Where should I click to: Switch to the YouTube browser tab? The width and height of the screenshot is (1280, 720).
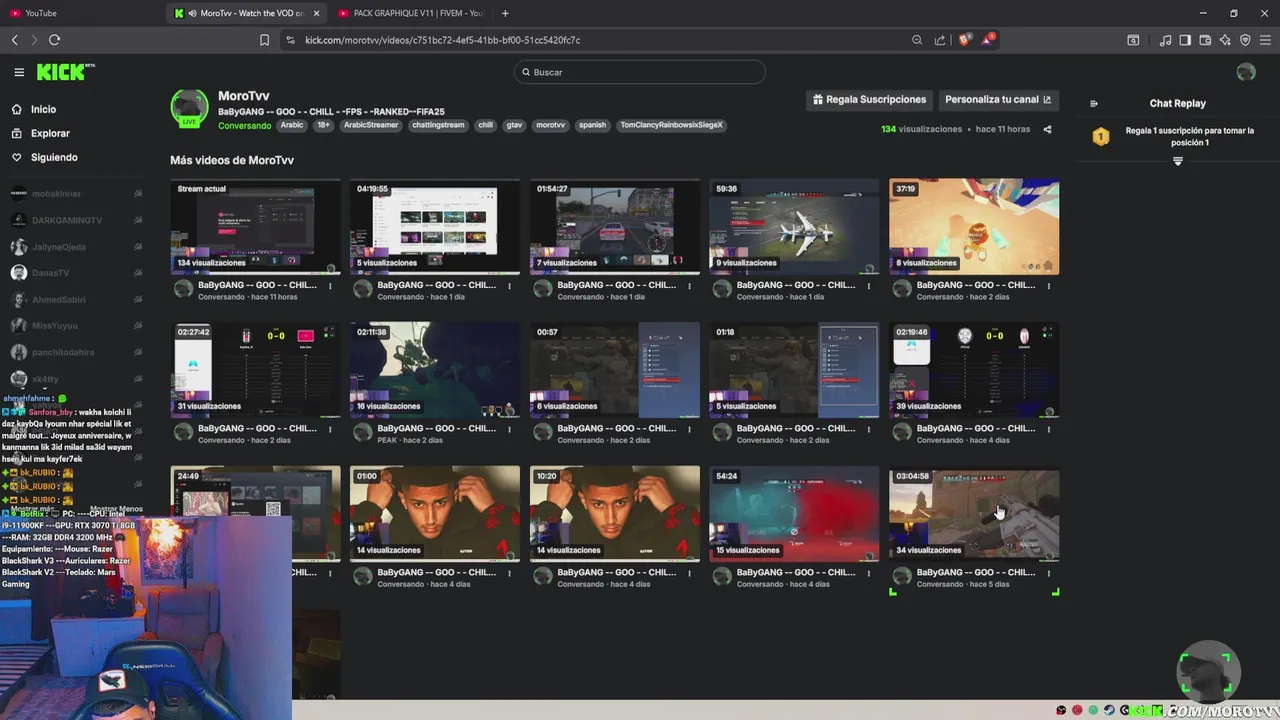click(x=80, y=13)
